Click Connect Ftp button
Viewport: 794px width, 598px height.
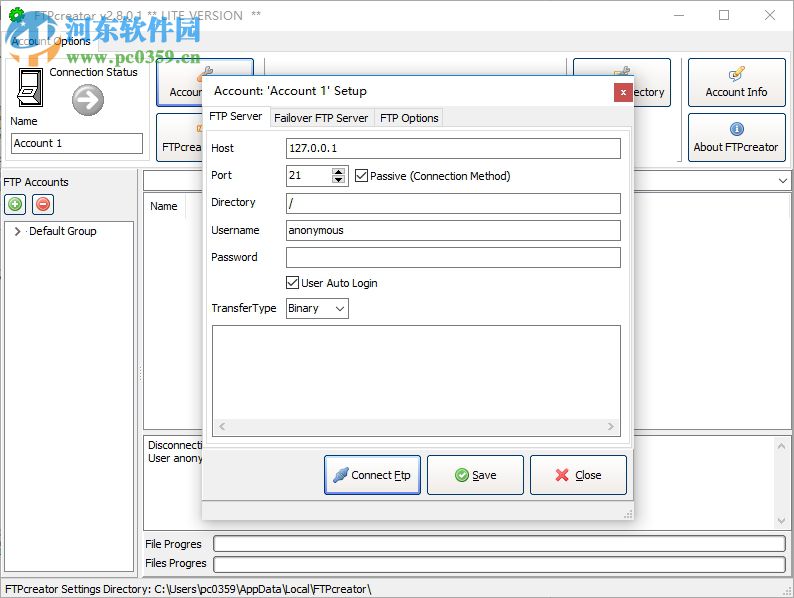[372, 475]
